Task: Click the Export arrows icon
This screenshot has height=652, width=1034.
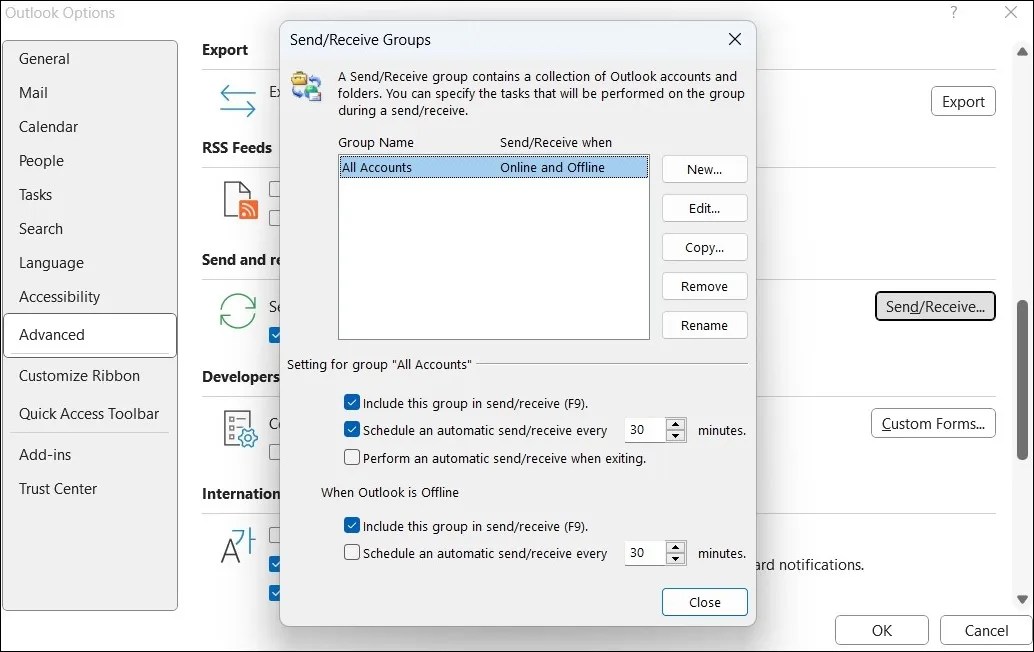Action: click(x=237, y=99)
